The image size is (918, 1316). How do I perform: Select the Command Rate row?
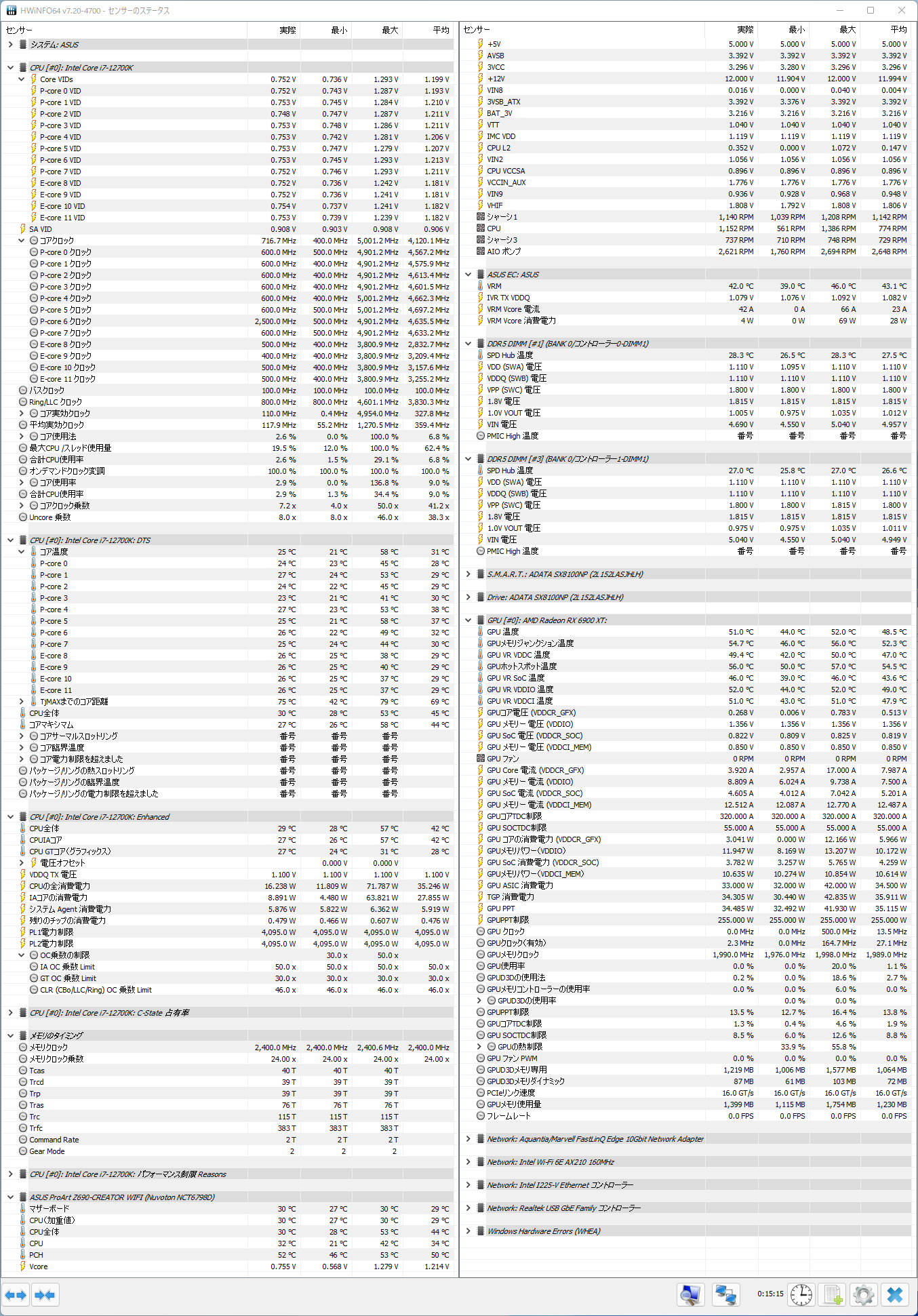tap(227, 1140)
